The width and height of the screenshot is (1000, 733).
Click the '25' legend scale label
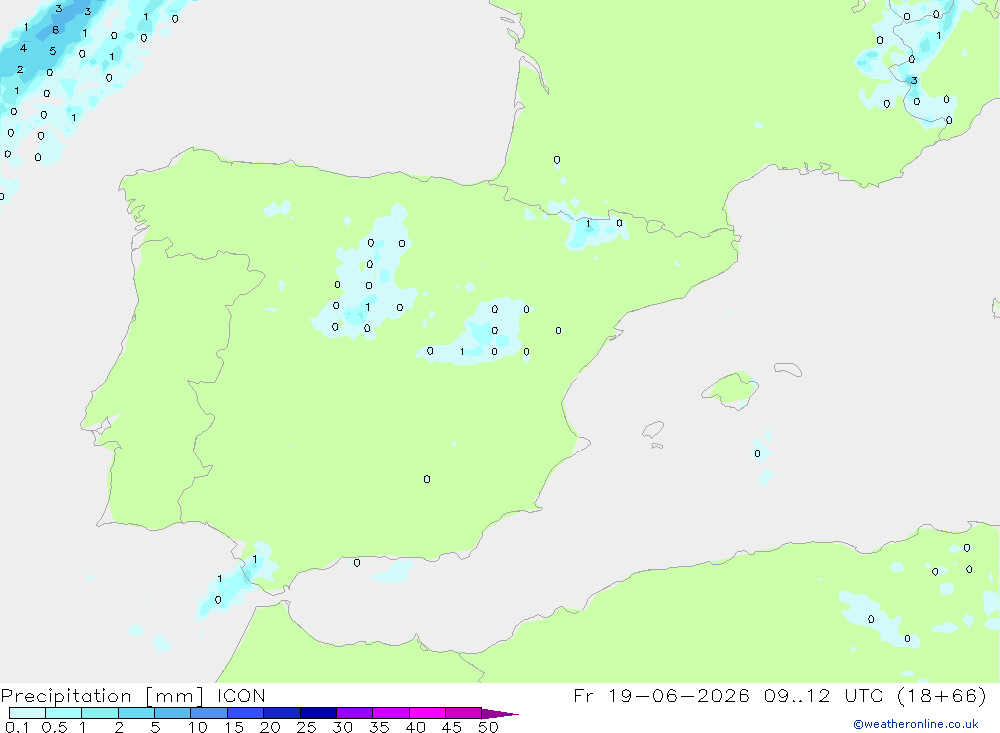(306, 727)
